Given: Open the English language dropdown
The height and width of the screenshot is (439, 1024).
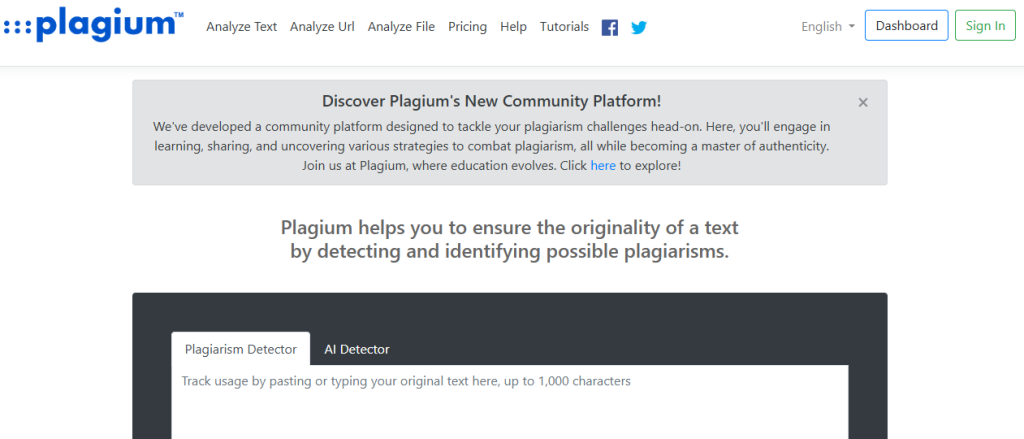Looking at the screenshot, I should coord(827,26).
